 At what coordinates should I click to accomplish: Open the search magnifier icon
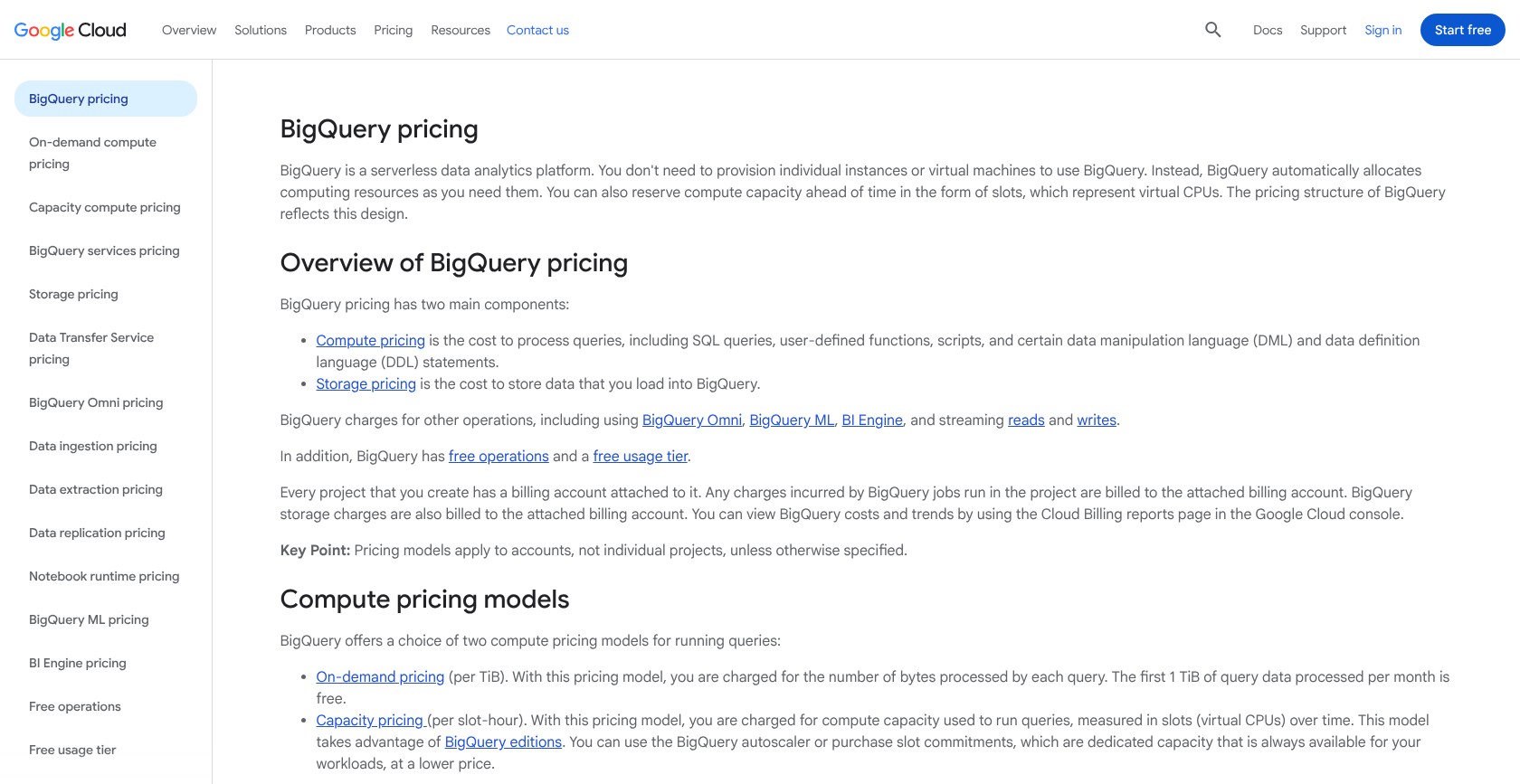click(1213, 30)
